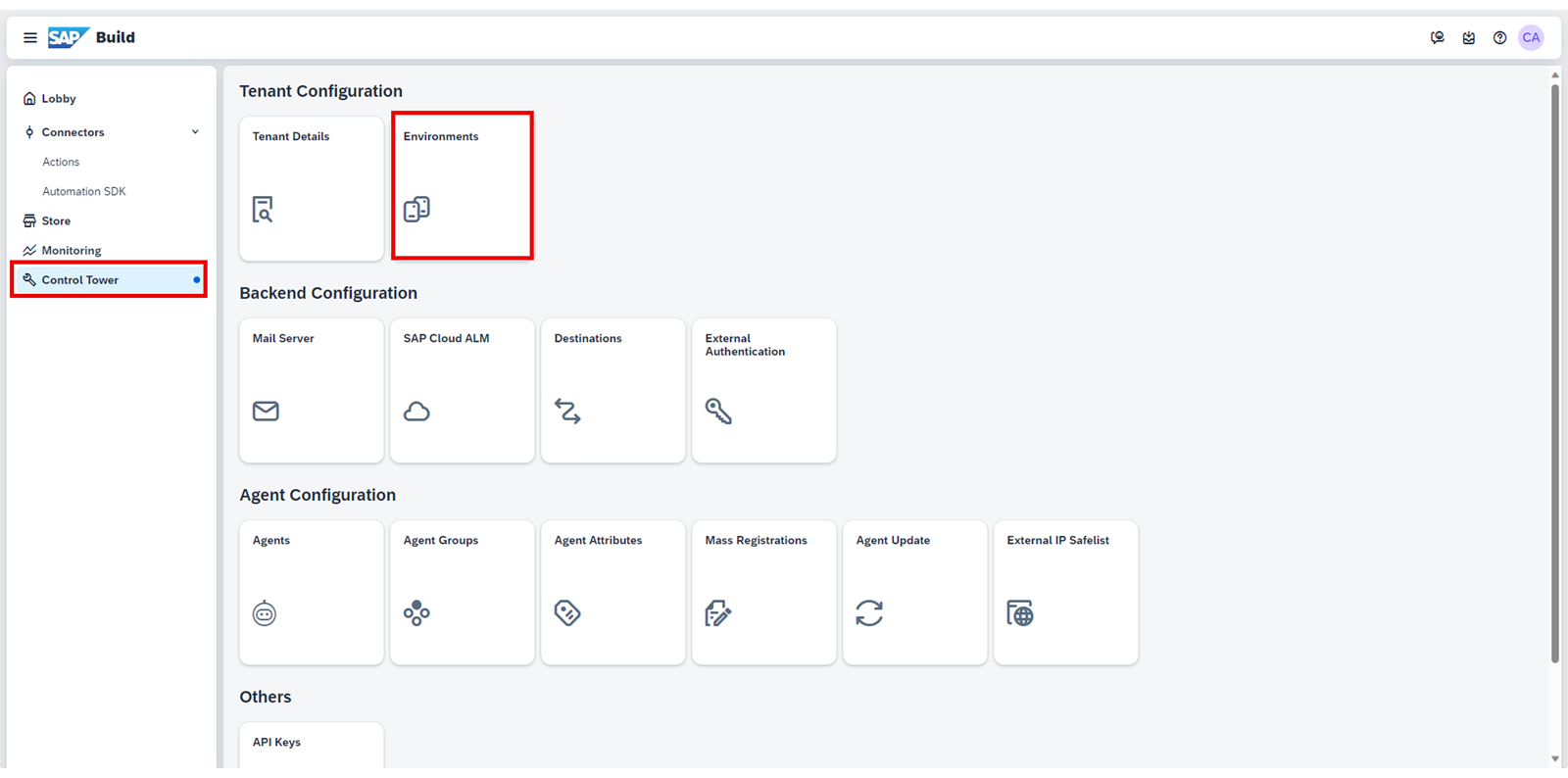Click the Connectors icon in sidebar

(x=29, y=132)
